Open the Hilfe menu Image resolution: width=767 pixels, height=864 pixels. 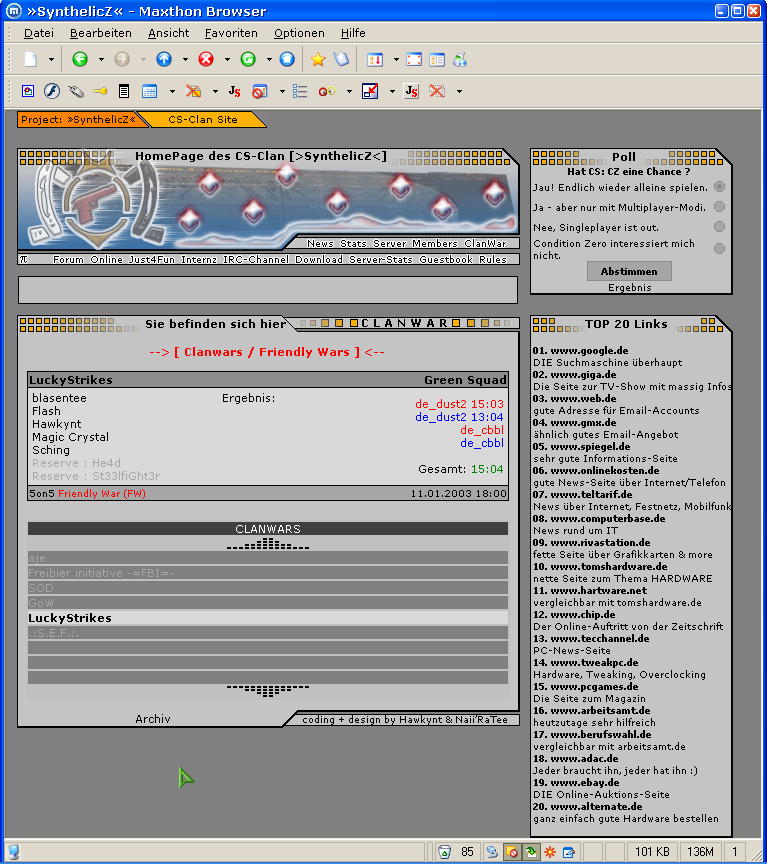click(x=353, y=33)
